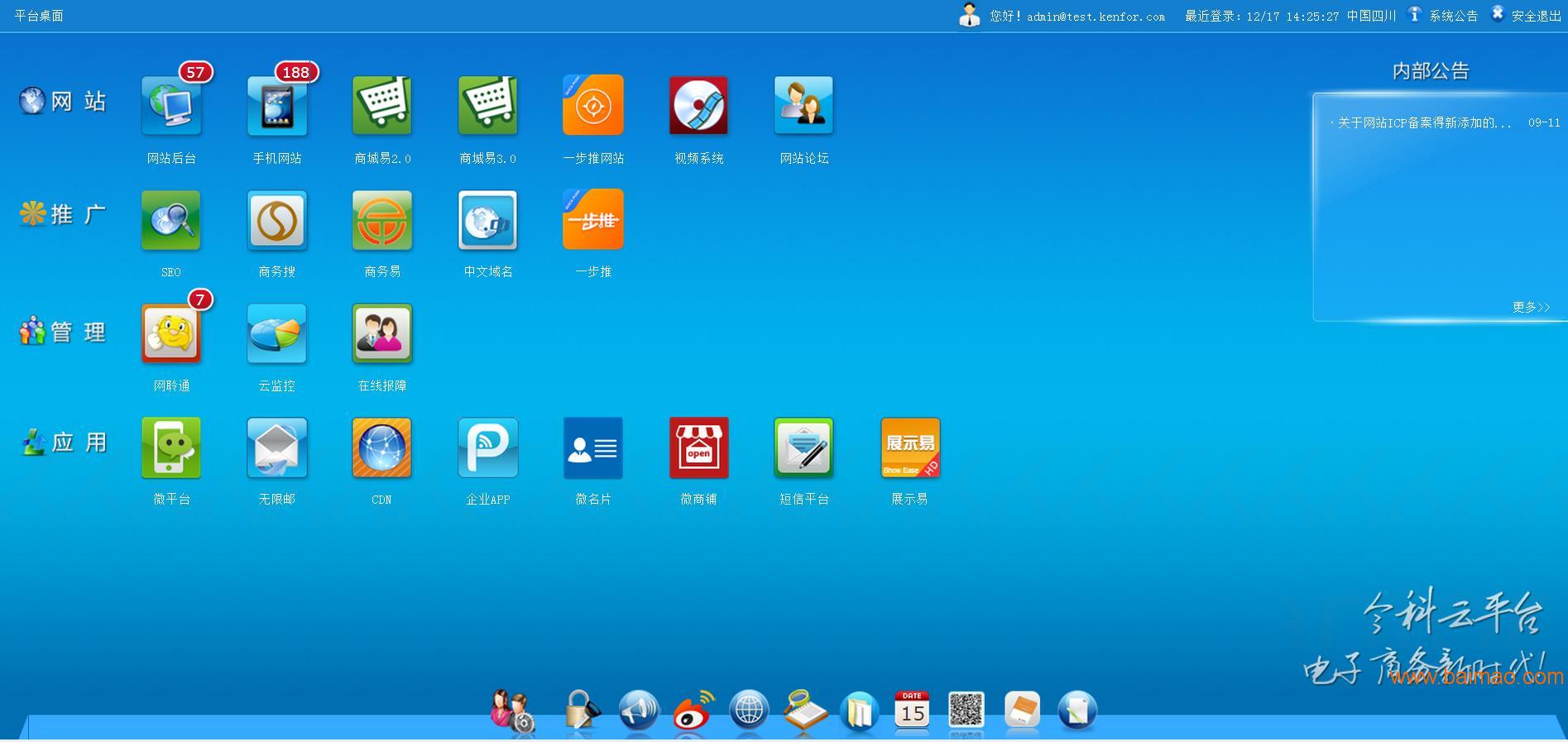Screen dimensions: 1568x742
Task: Launch the 商城易2.0 shopping cart icon
Action: click(x=382, y=105)
